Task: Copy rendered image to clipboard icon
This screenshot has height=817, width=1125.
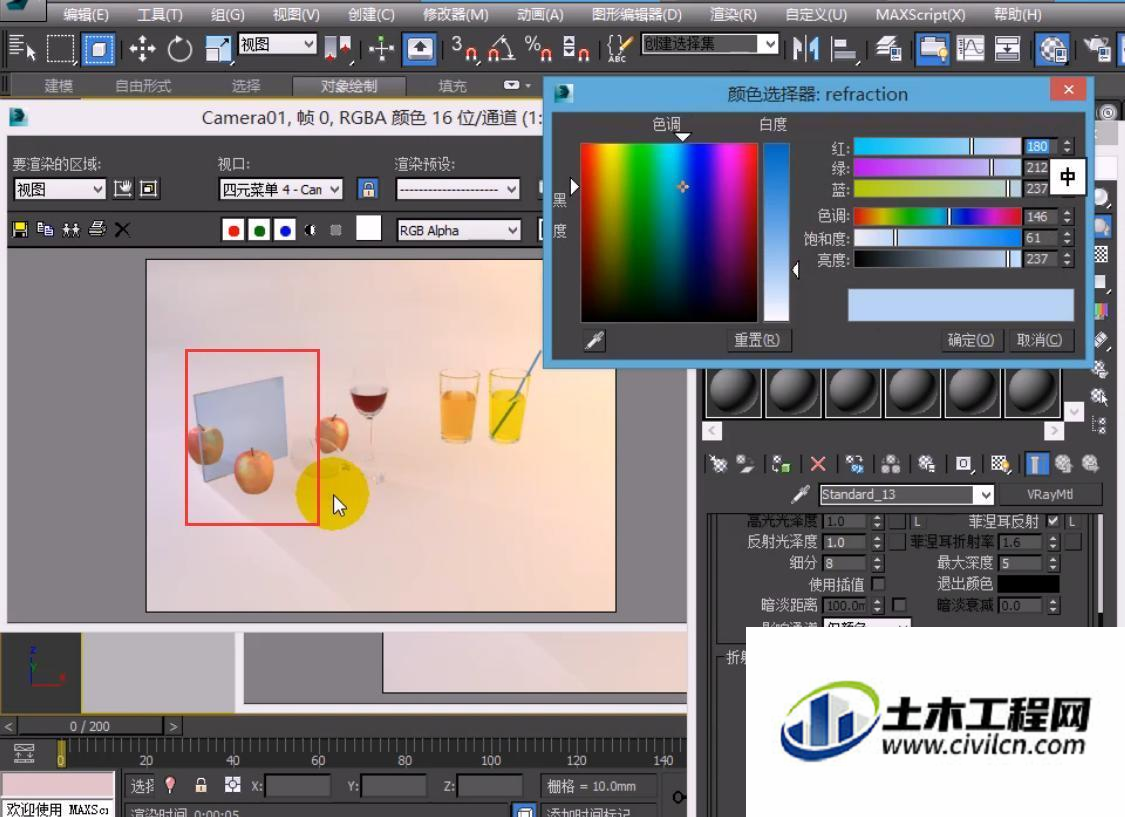Action: click(x=45, y=230)
